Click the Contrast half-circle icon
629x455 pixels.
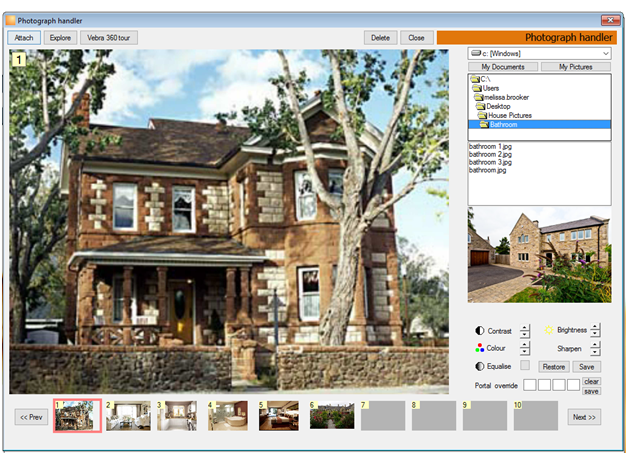point(479,331)
